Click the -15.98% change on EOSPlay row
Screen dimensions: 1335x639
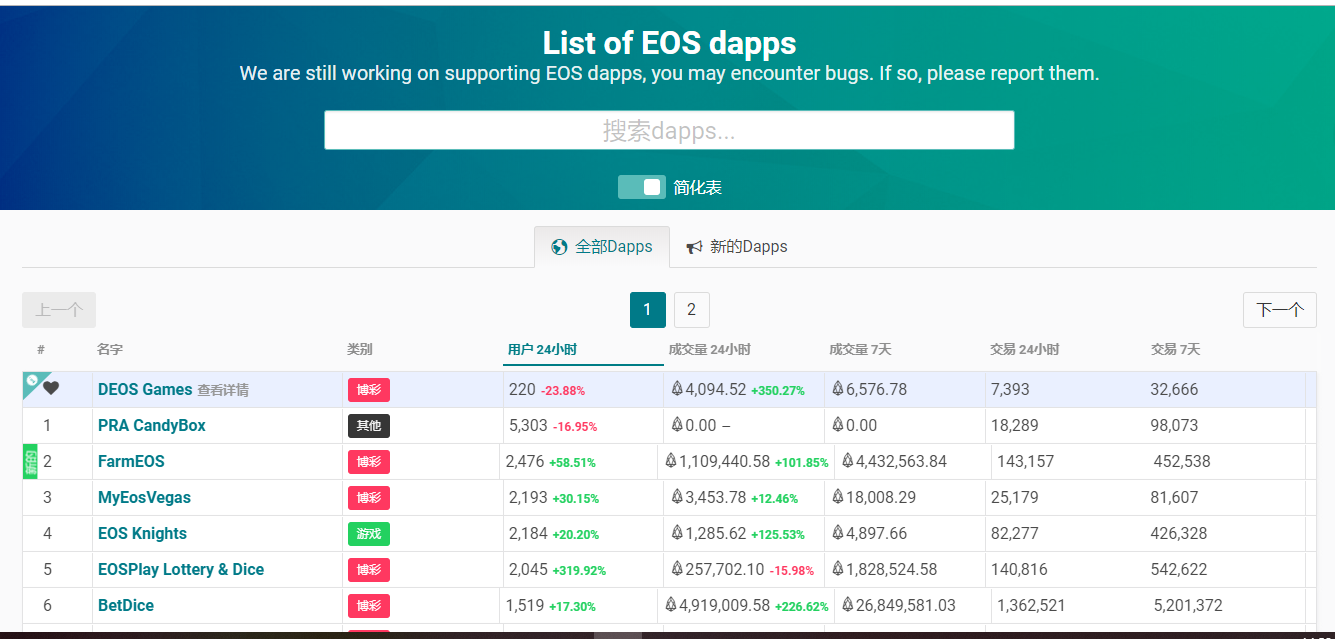792,571
